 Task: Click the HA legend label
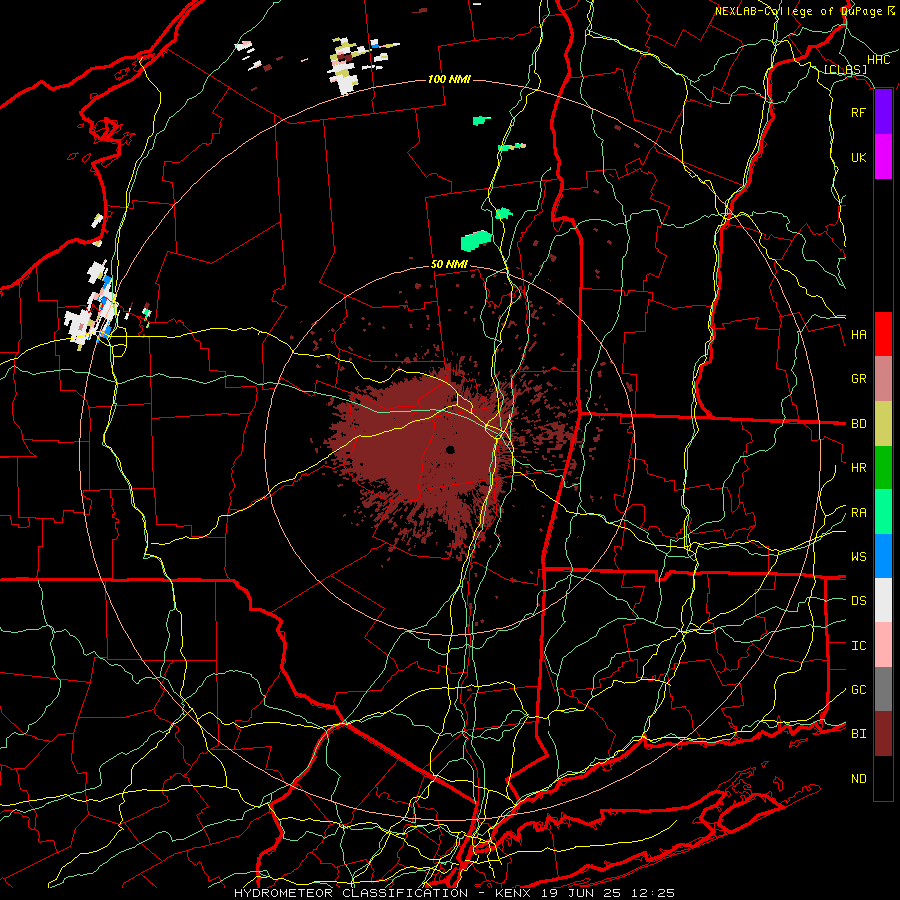859,335
